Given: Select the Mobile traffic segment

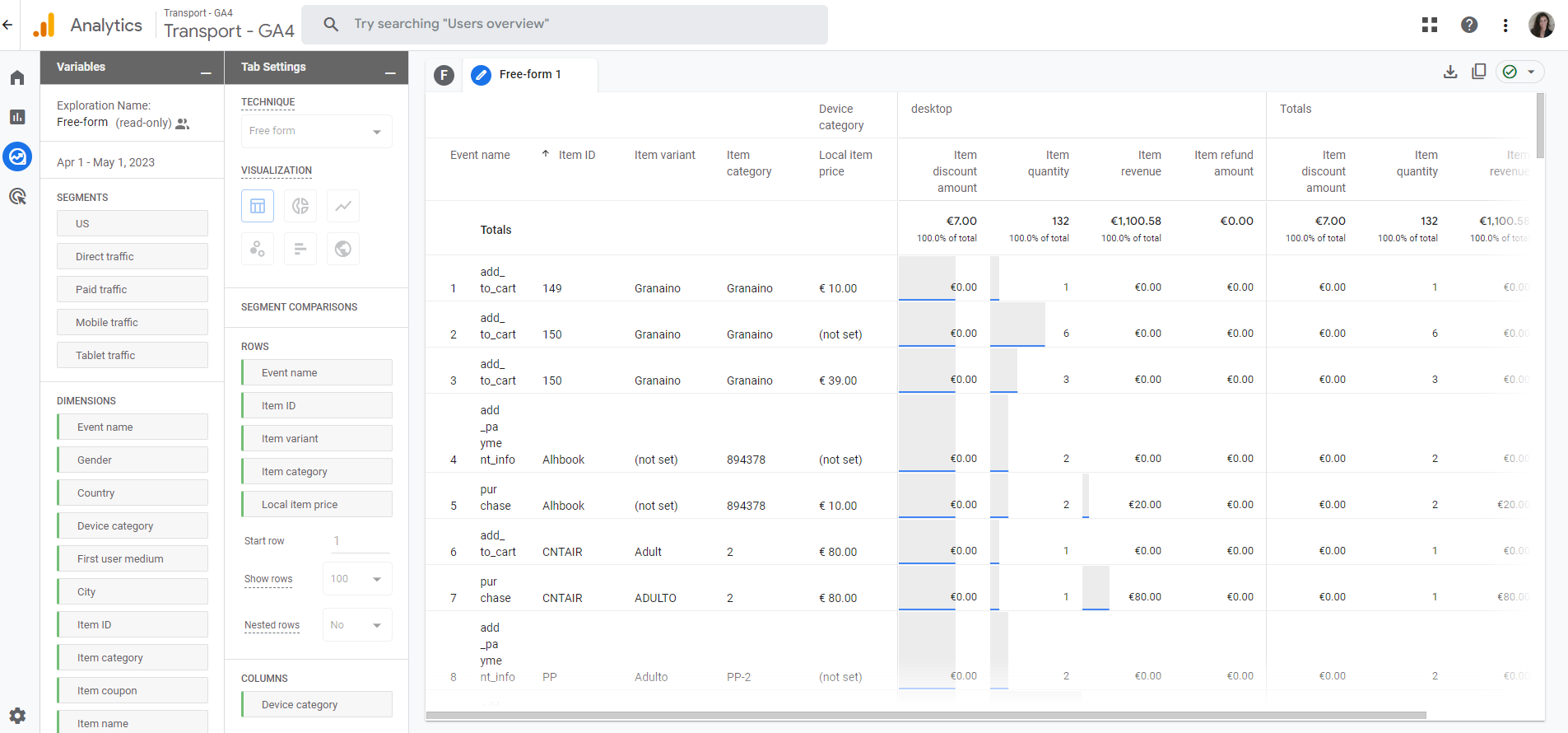Looking at the screenshot, I should click(x=133, y=322).
